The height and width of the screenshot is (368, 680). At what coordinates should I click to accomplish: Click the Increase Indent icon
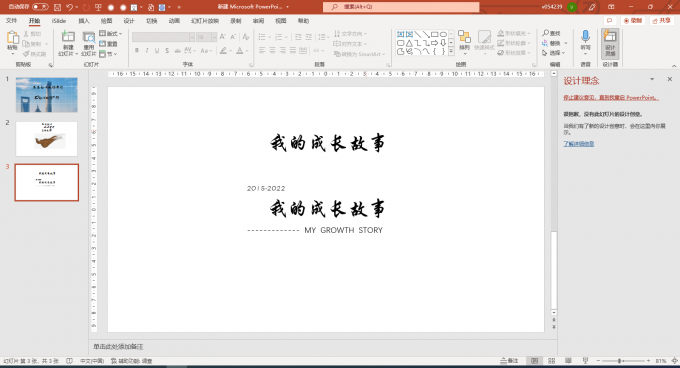(x=308, y=37)
